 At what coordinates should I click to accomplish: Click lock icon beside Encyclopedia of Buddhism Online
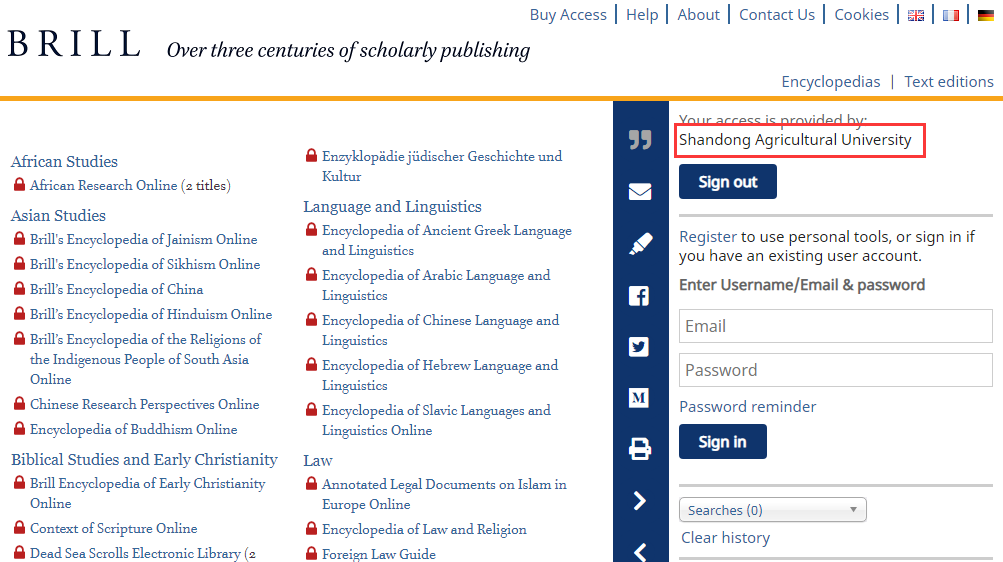coord(19,428)
